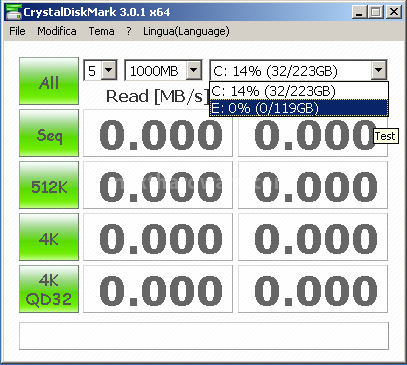The height and width of the screenshot is (365, 407).
Task: Run all benchmarks with the All button
Action: 49,81
